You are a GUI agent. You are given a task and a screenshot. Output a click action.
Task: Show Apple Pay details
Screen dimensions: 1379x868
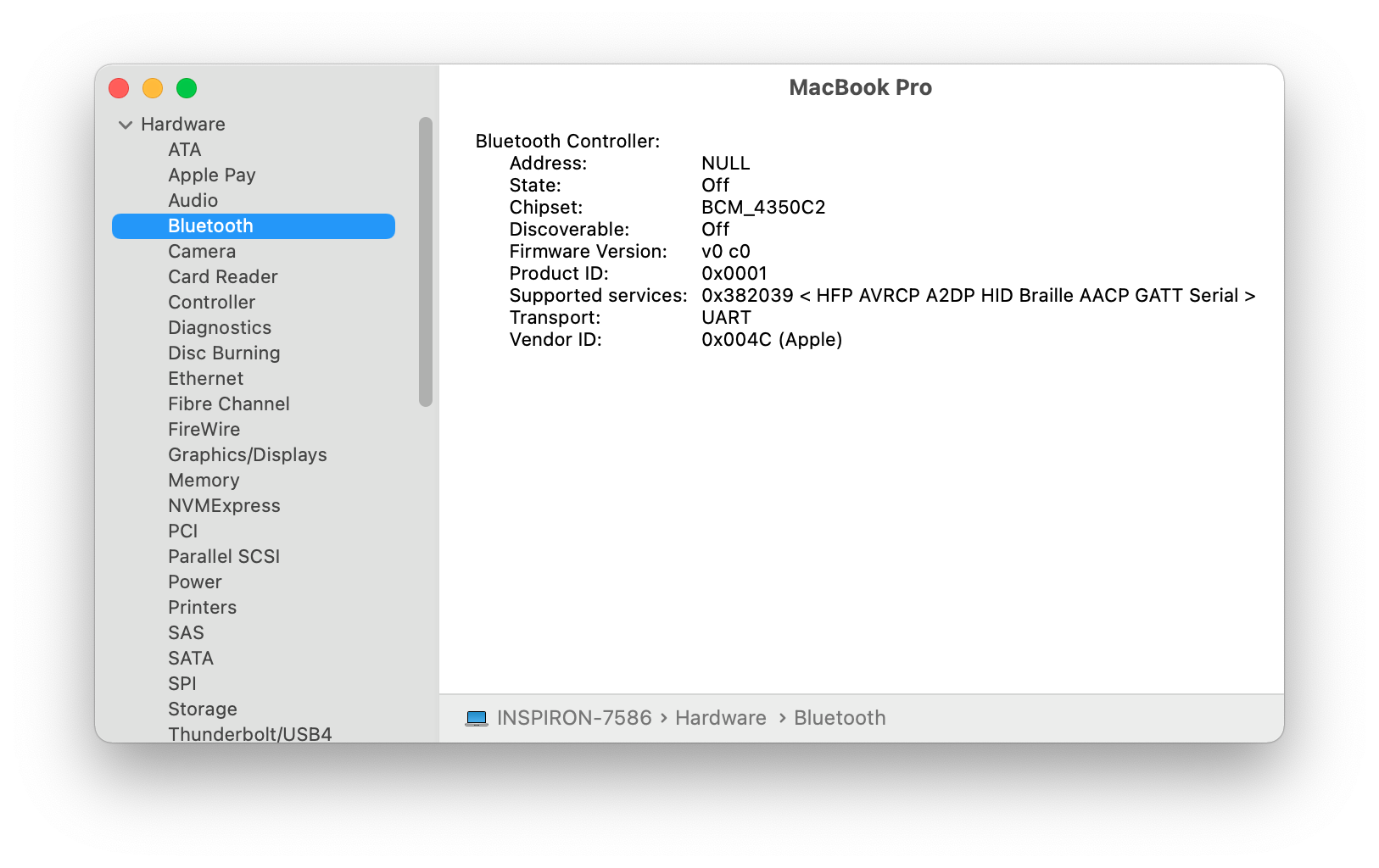[x=212, y=175]
